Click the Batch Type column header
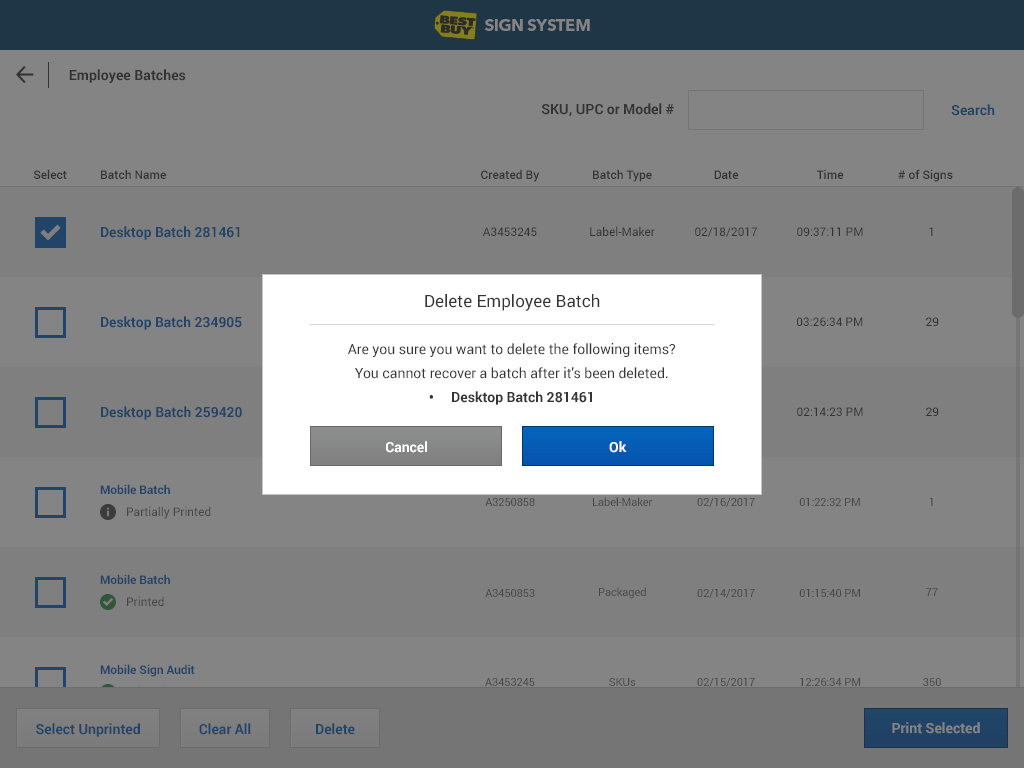The width and height of the screenshot is (1024, 768). click(x=622, y=175)
